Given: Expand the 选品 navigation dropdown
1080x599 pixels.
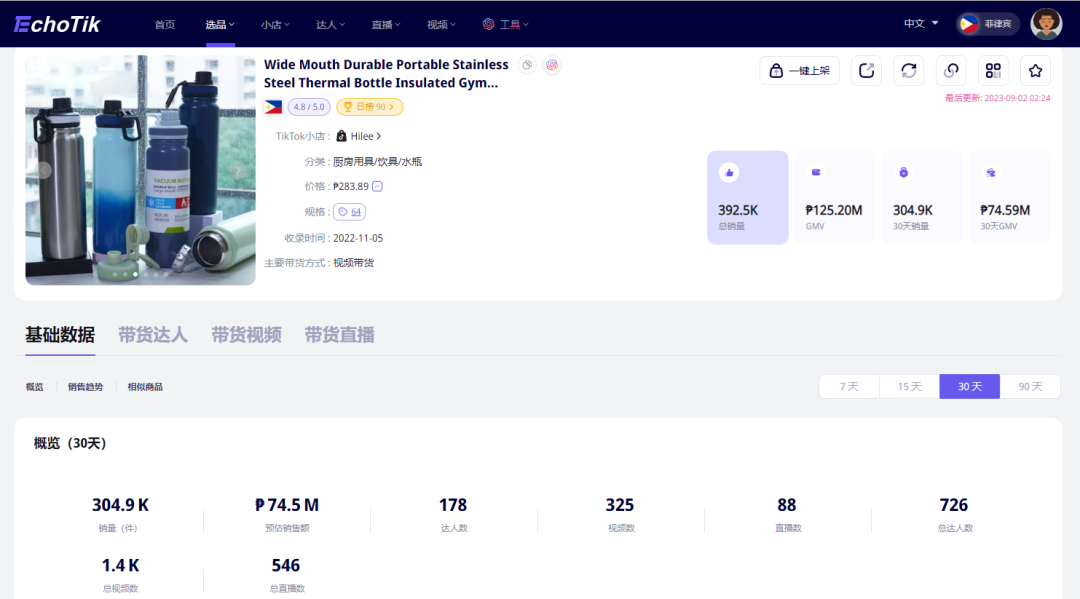Looking at the screenshot, I should (220, 24).
